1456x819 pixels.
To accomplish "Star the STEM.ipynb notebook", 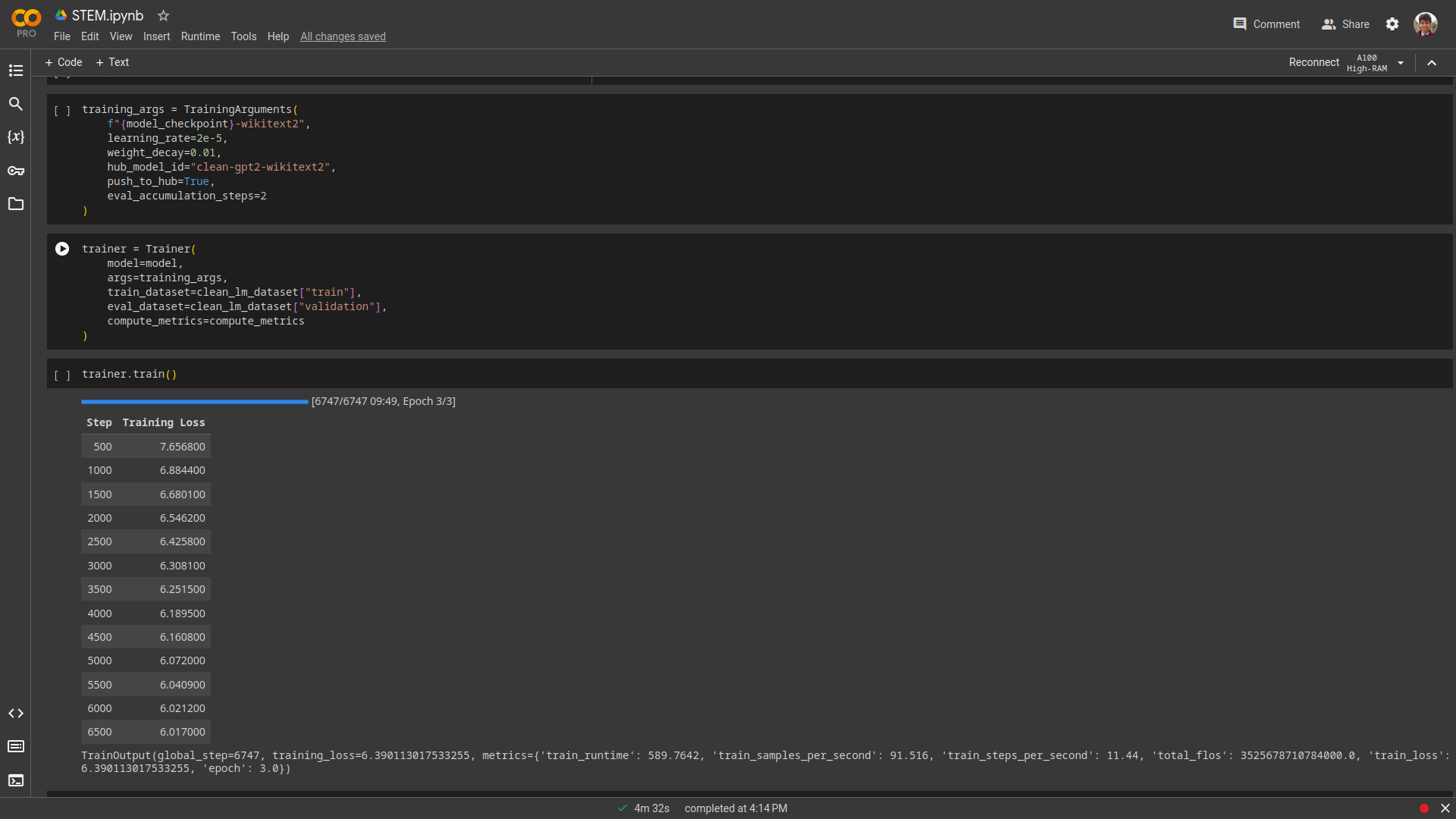I will [x=163, y=15].
